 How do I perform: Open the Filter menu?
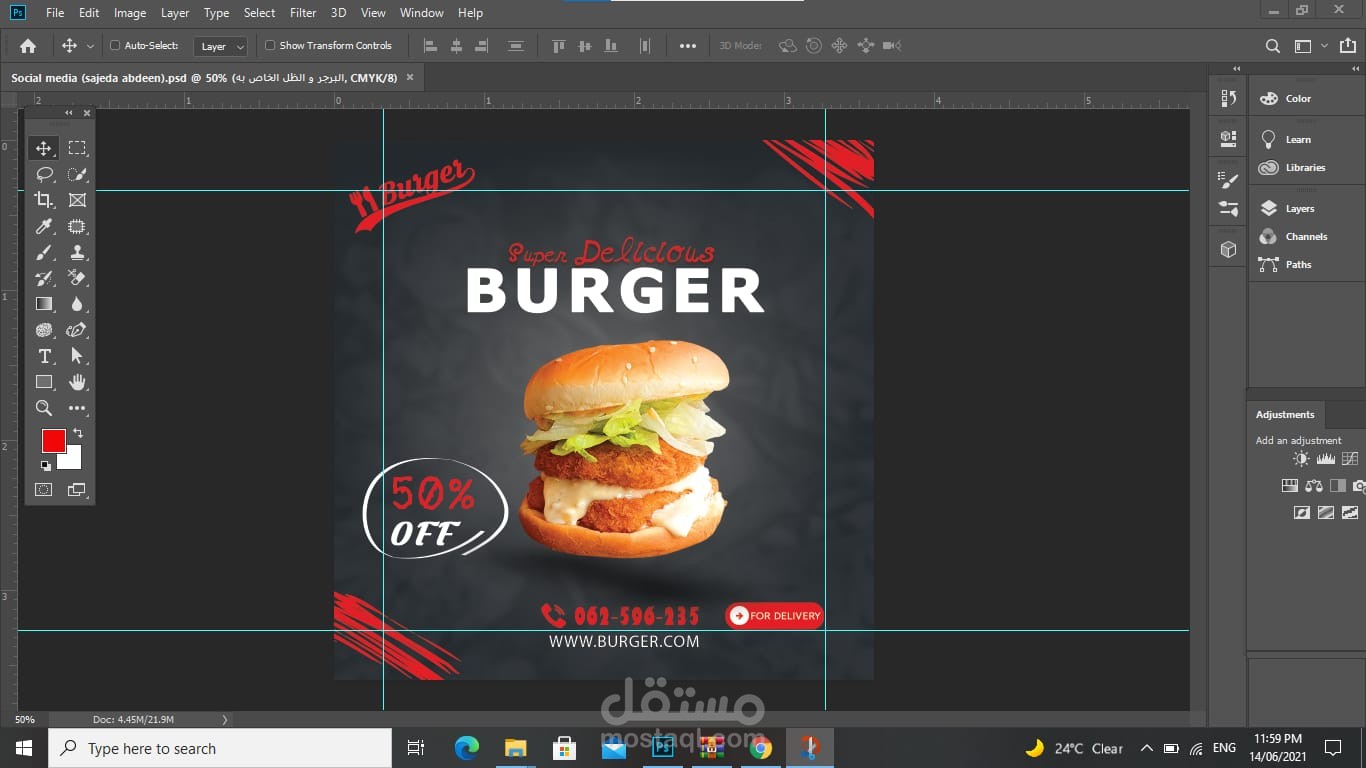(303, 13)
